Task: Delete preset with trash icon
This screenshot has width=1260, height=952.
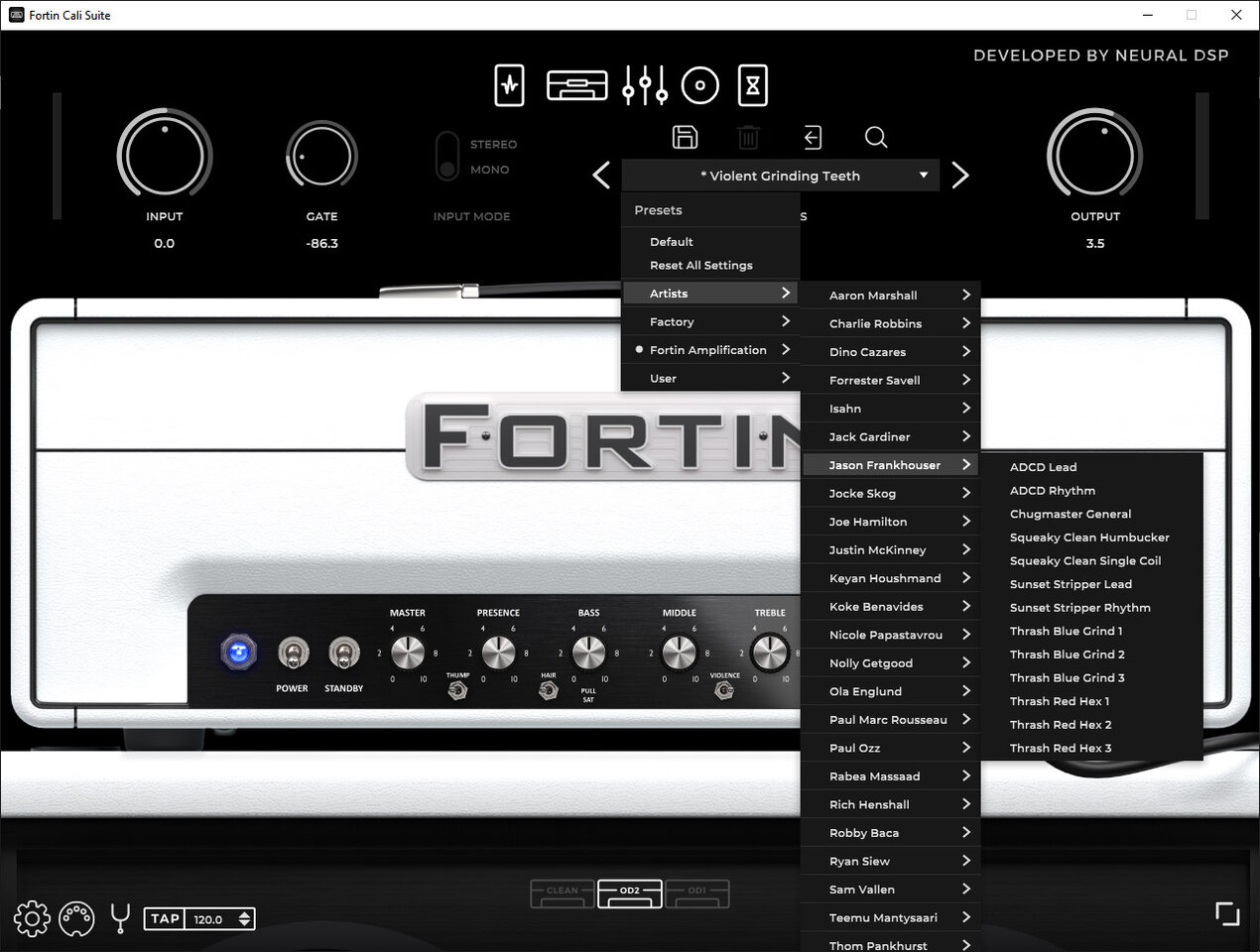Action: pyautogui.click(x=748, y=137)
